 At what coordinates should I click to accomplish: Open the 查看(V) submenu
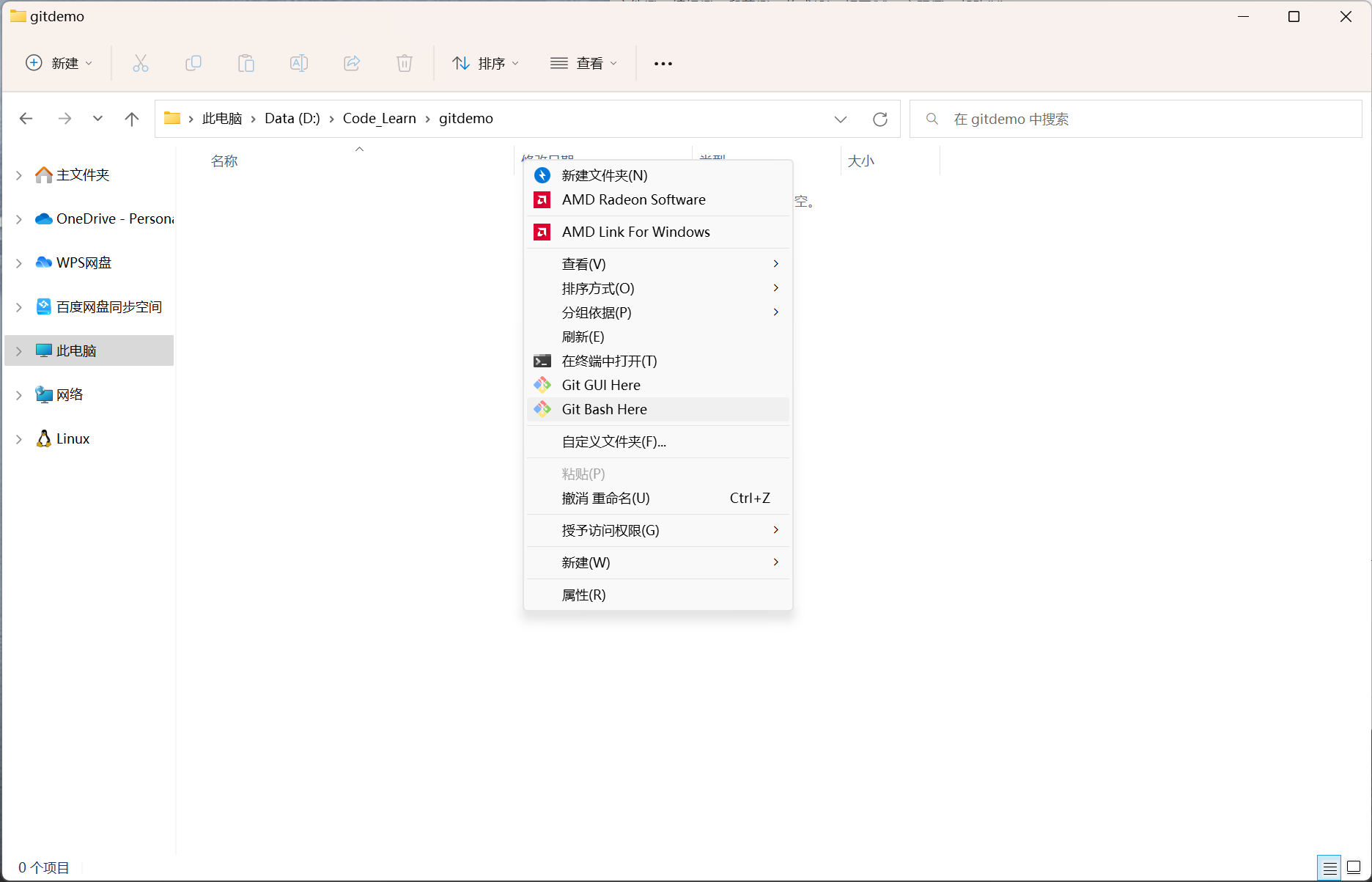[658, 264]
